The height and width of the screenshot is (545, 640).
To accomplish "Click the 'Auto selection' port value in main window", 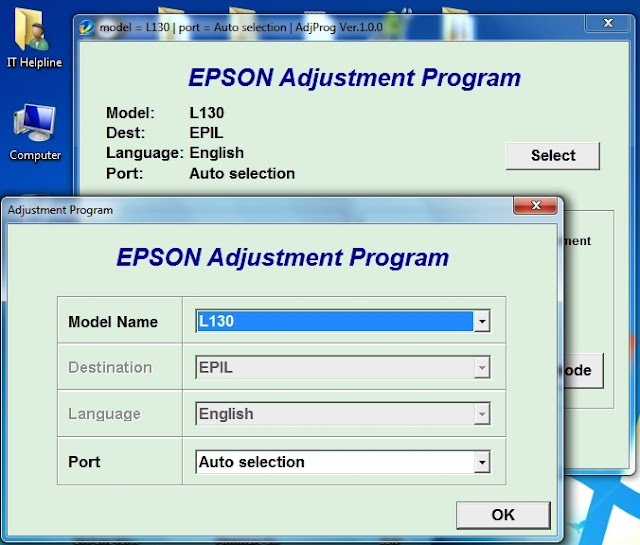I will [242, 174].
